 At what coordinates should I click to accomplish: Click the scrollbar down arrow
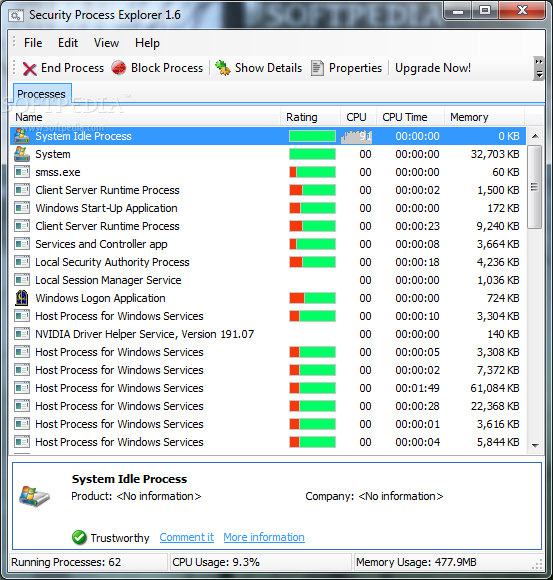point(535,446)
